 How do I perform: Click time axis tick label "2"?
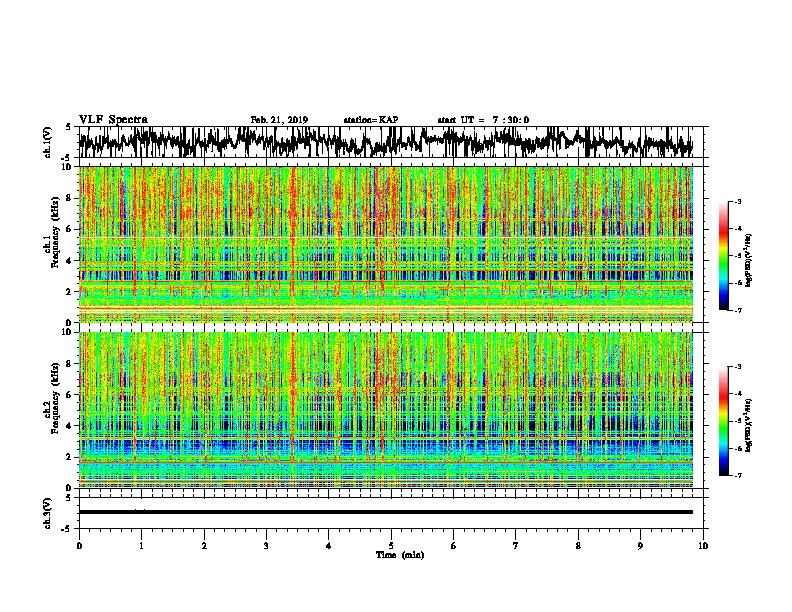coord(204,546)
